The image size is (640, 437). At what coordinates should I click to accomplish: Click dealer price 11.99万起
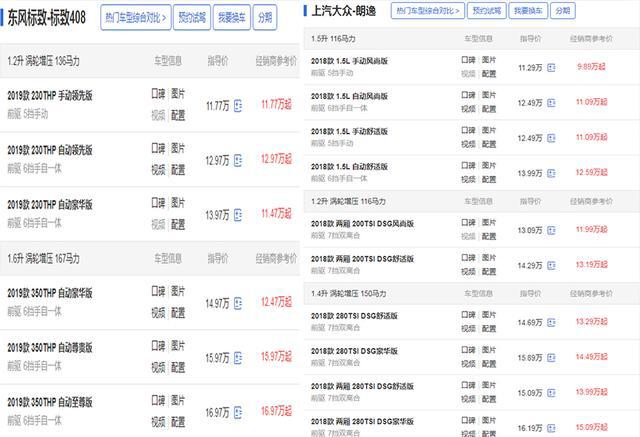point(591,230)
